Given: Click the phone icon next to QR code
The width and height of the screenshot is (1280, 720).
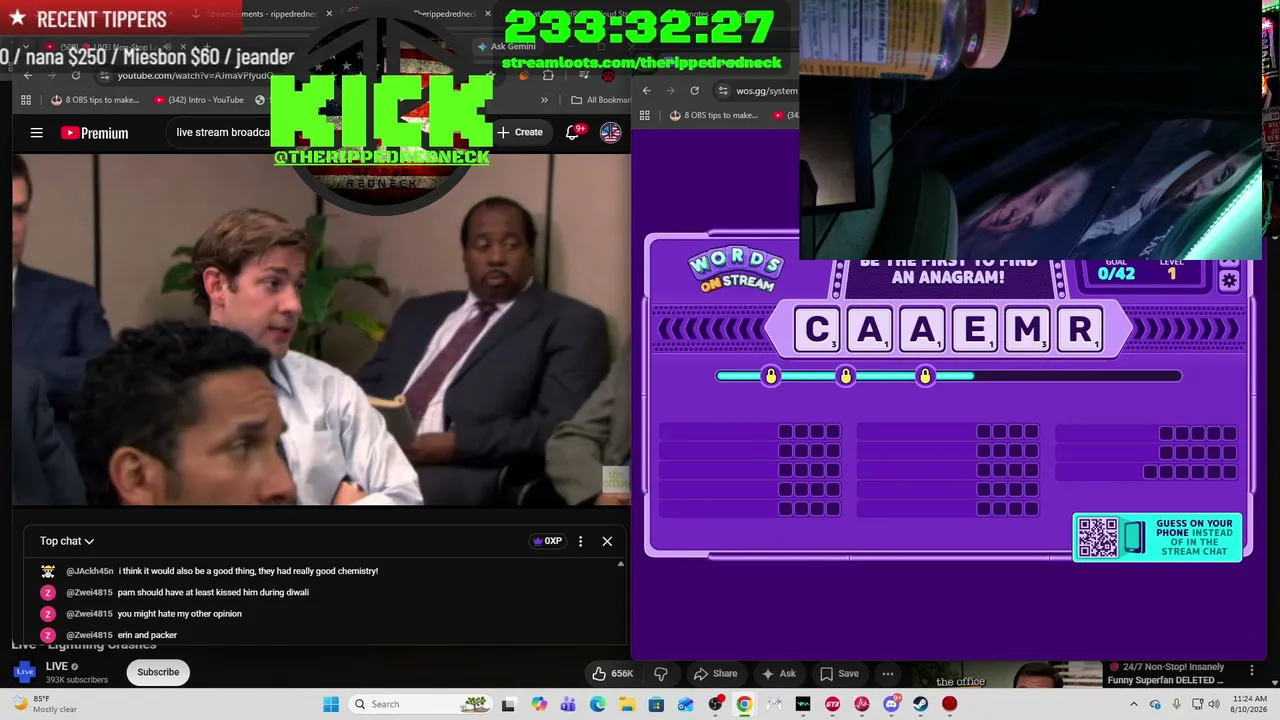Looking at the screenshot, I should tap(1133, 537).
